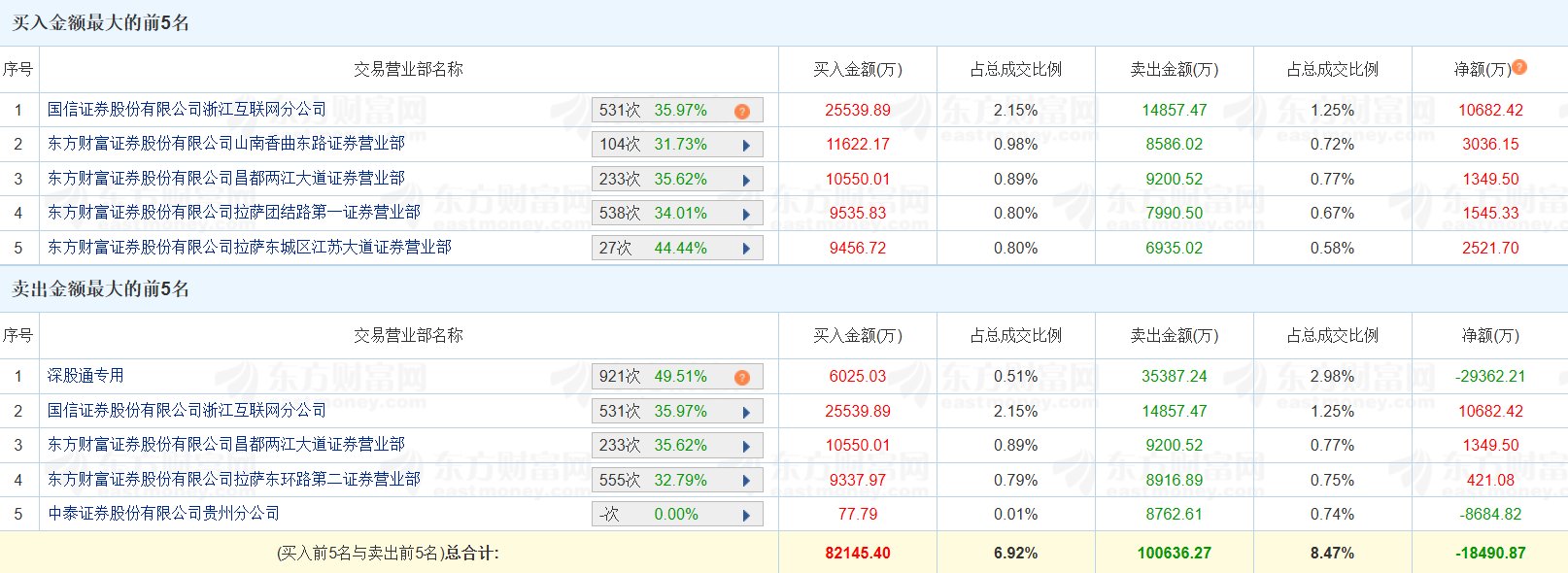Click orange question icon in 深股通专用 row
This screenshot has width=1568, height=573.
pyautogui.click(x=742, y=377)
